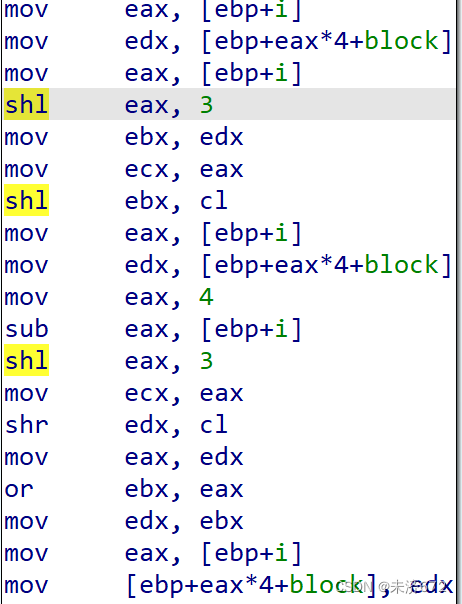Click the 'mov edx, ebx' instruction
This screenshot has height=604, width=462.
click(x=124, y=521)
